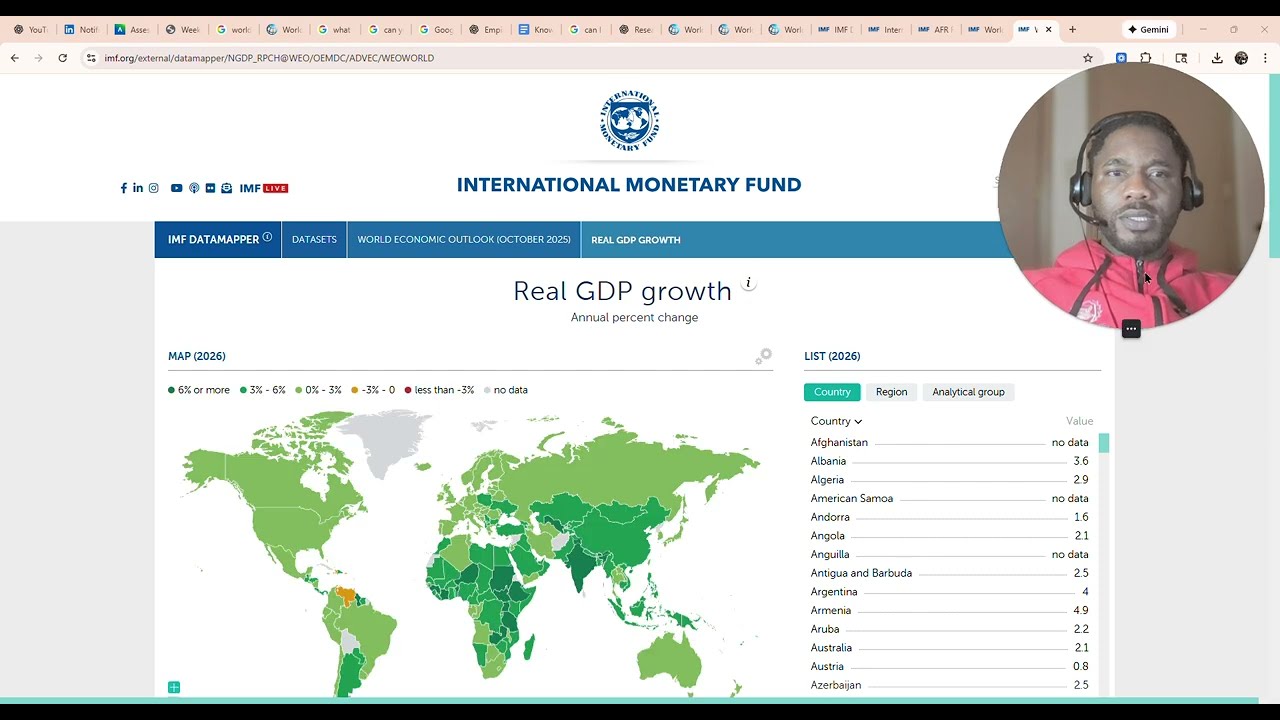Open the IMF DataMapper menu item

click(218, 240)
